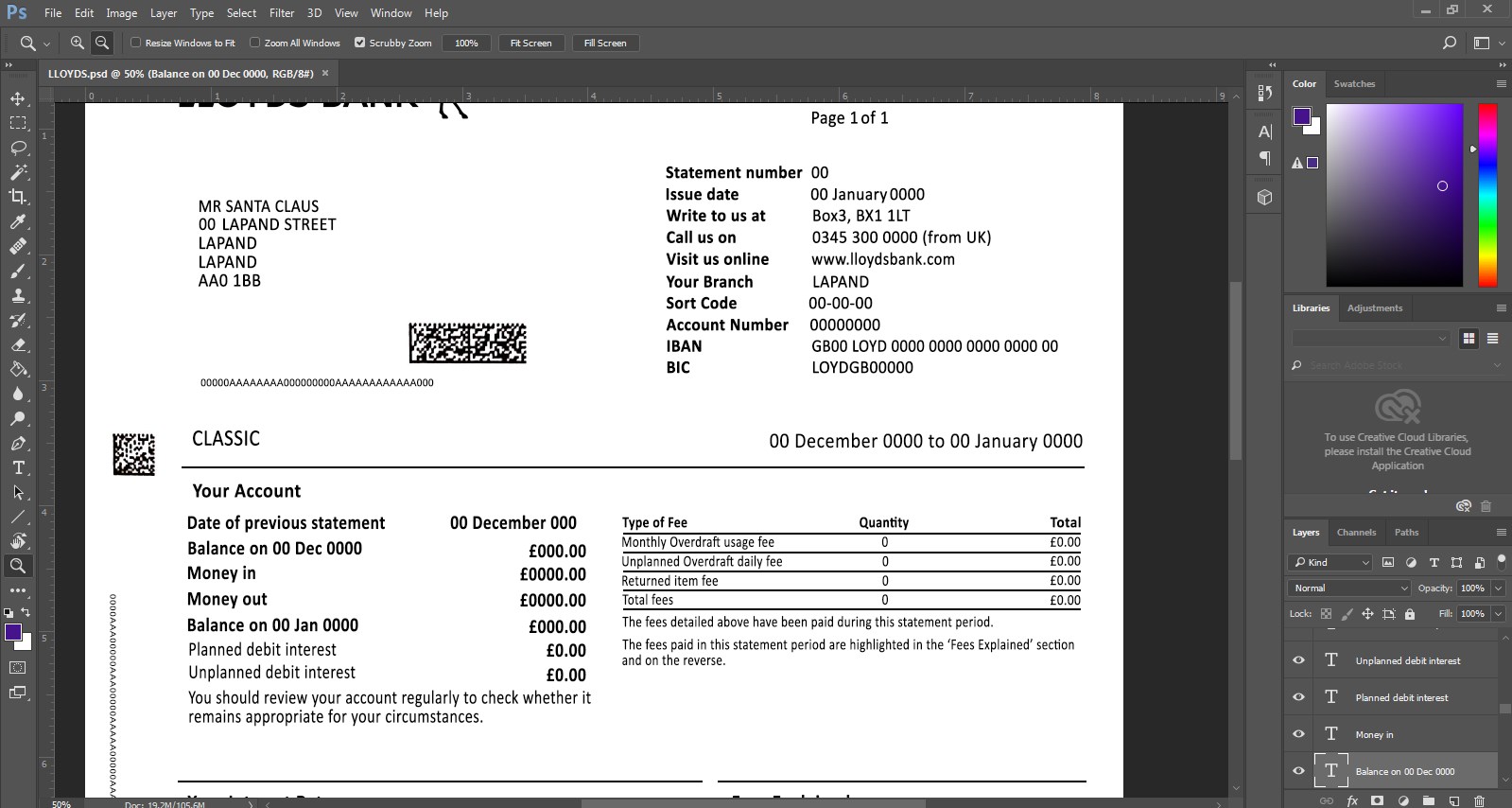Open the Libraries selection dropdown

click(1370, 339)
